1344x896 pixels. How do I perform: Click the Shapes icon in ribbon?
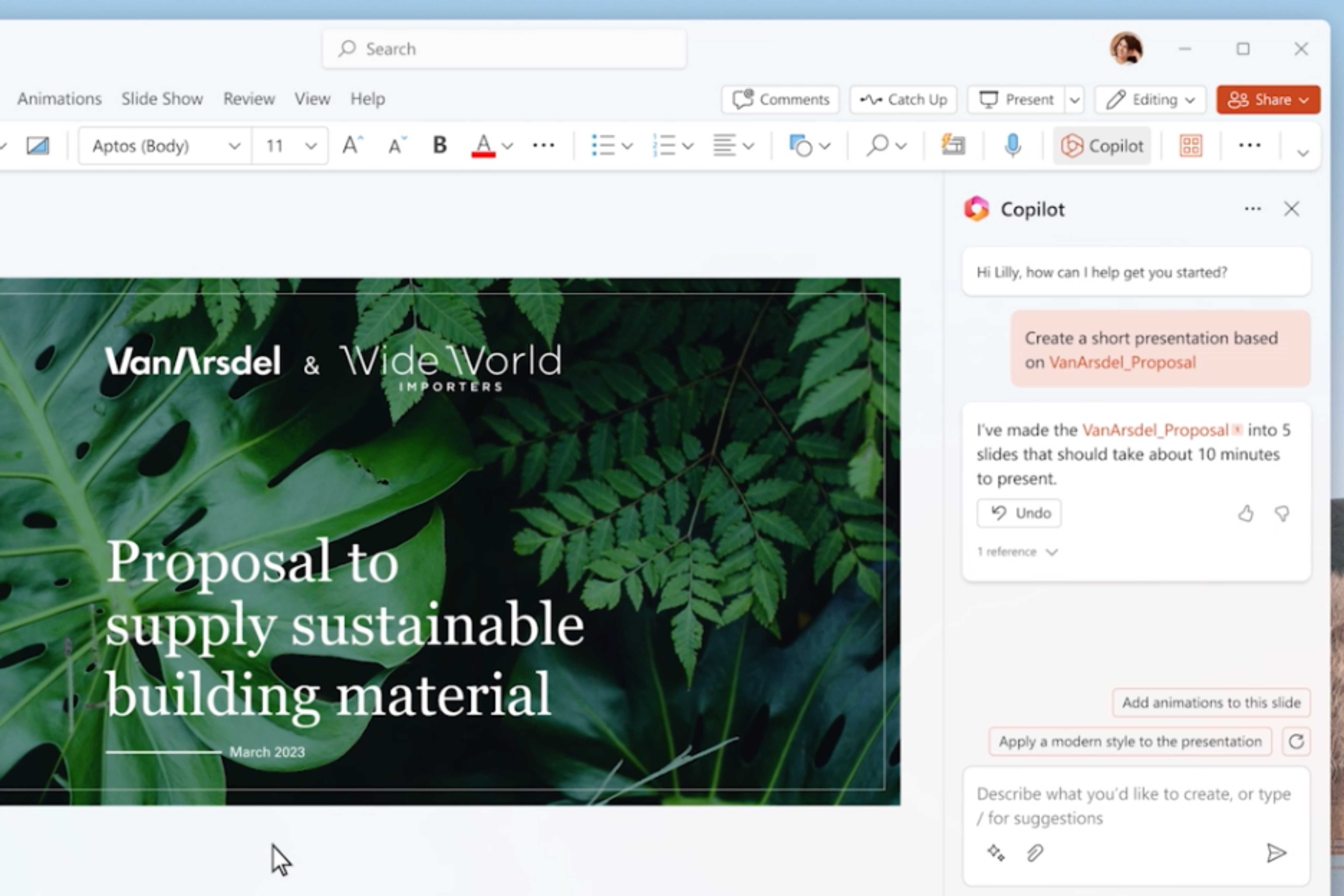pyautogui.click(x=801, y=145)
